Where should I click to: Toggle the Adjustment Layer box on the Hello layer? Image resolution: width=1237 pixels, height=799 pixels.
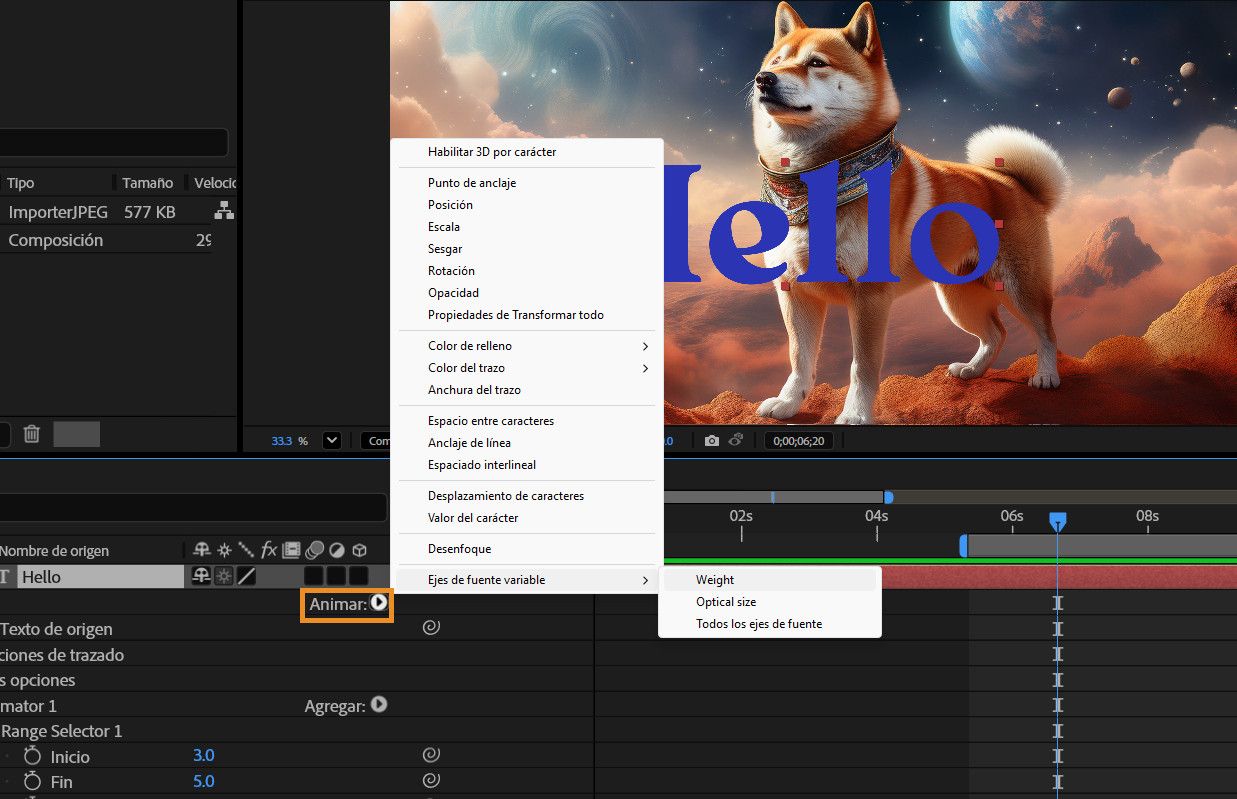(x=336, y=577)
